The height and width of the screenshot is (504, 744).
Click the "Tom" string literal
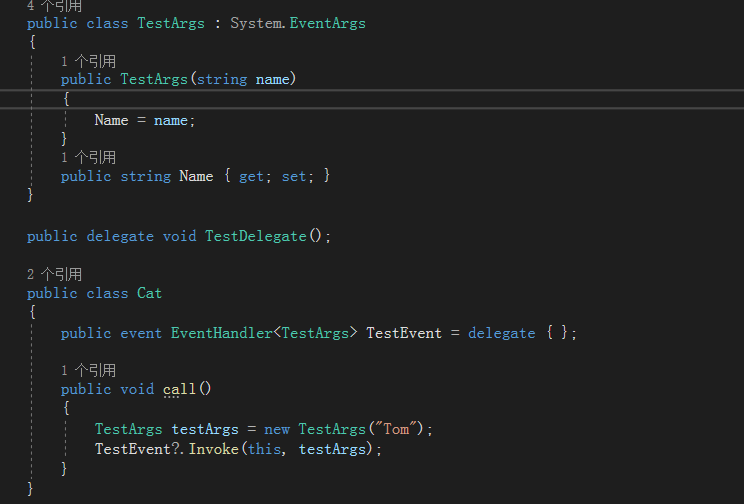point(396,429)
